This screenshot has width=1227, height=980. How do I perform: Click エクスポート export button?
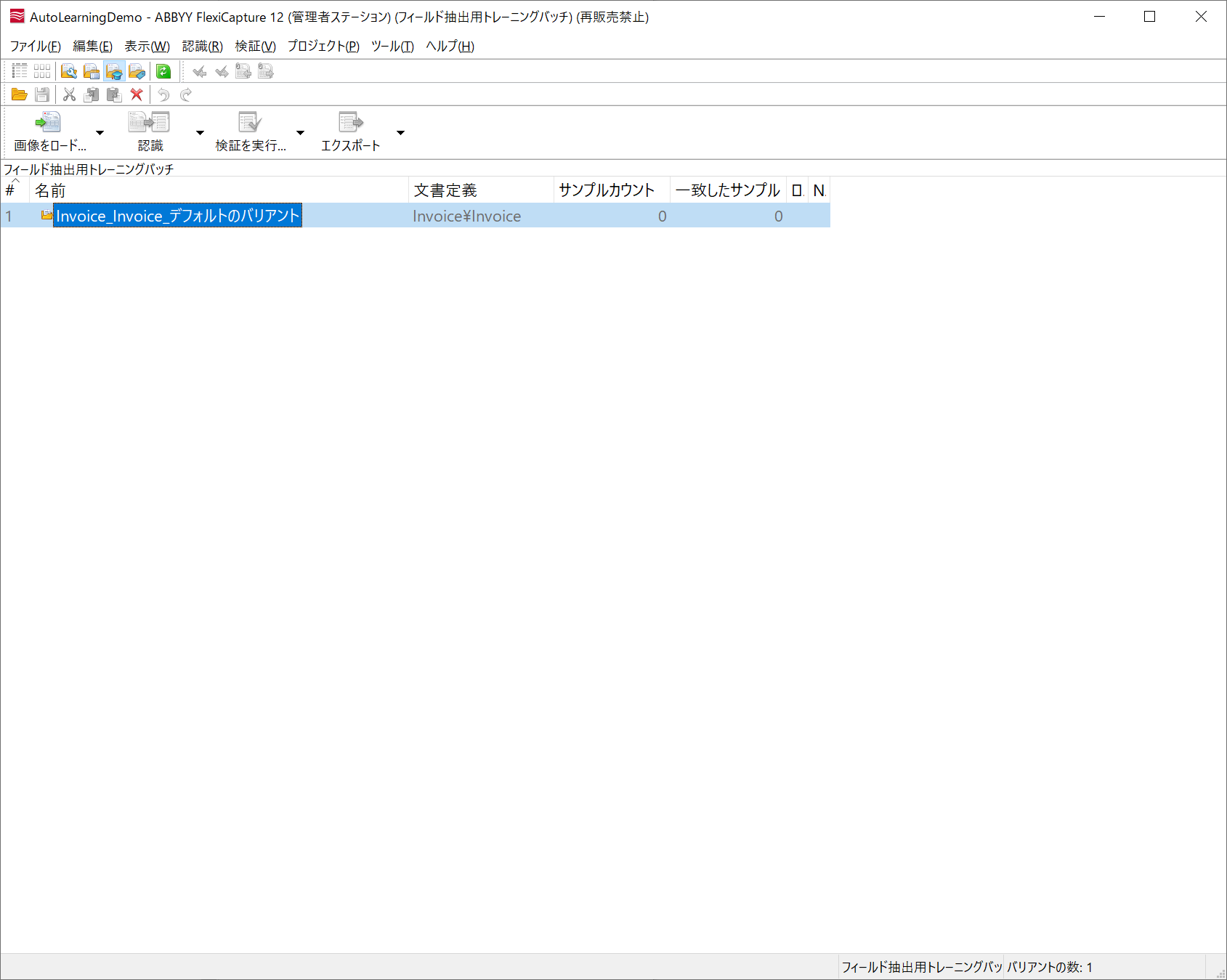pos(350,132)
